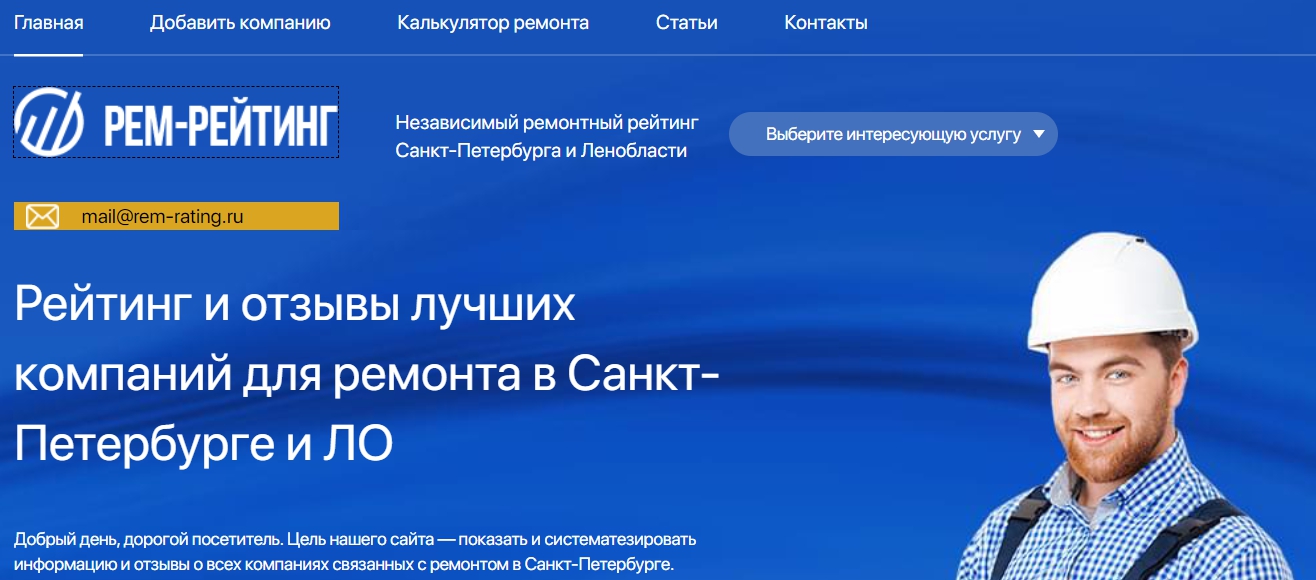Click the Независимый ремонтный рейтинг tagline text
Viewport: 1316px width, 580px height.
(547, 137)
